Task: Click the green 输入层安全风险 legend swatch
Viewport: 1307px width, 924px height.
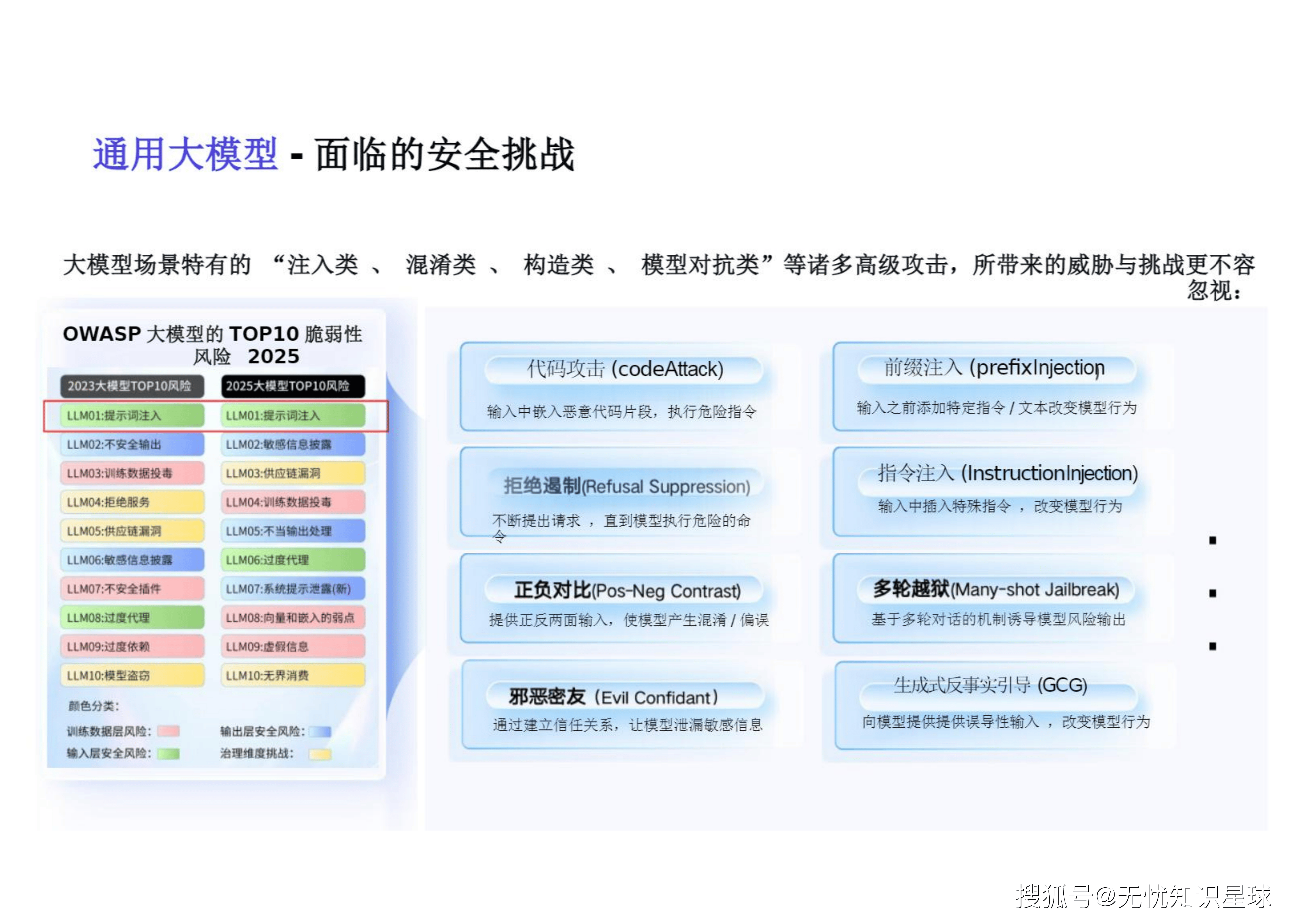Action: click(169, 753)
